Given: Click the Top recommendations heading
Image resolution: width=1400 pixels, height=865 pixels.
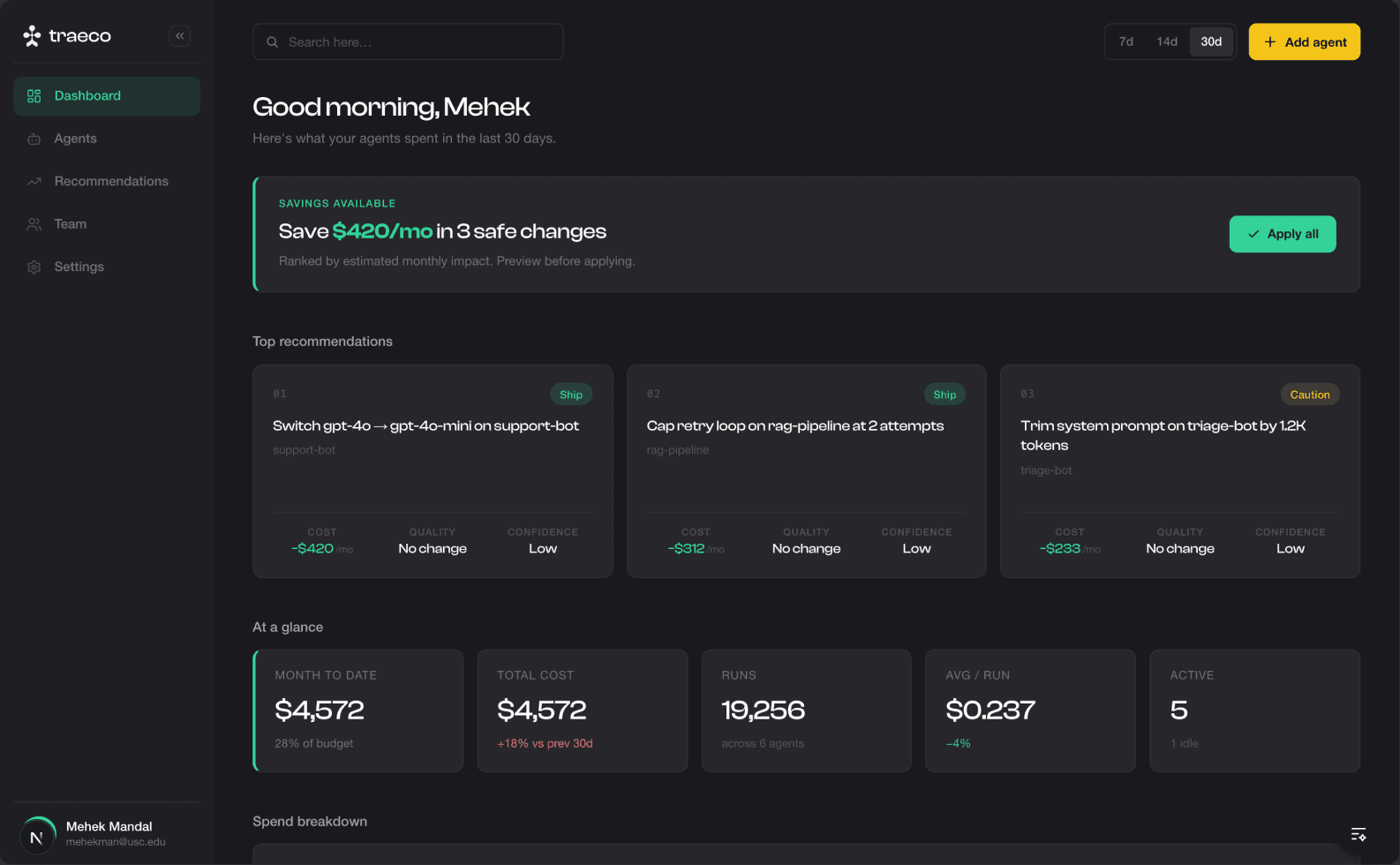Looking at the screenshot, I should click(x=323, y=342).
